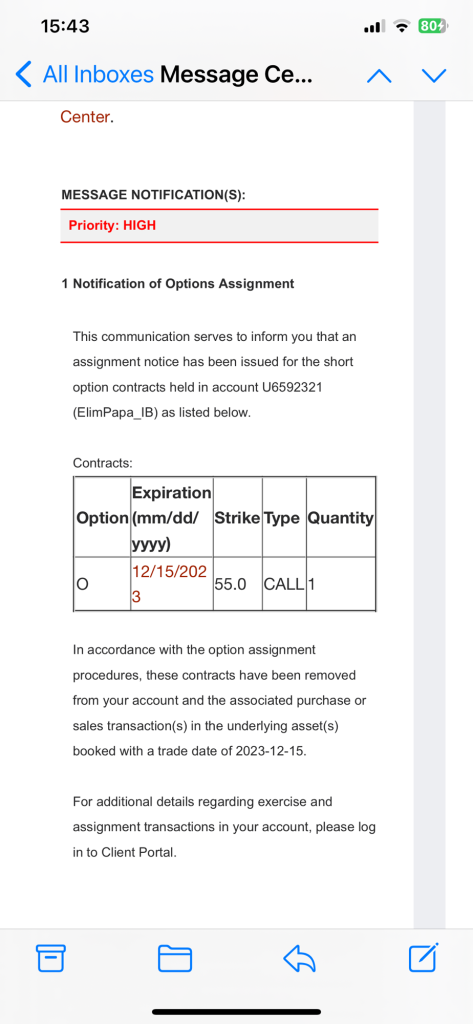Tap the home indicator bar at bottom
The width and height of the screenshot is (473, 1024).
[x=236, y=1012]
